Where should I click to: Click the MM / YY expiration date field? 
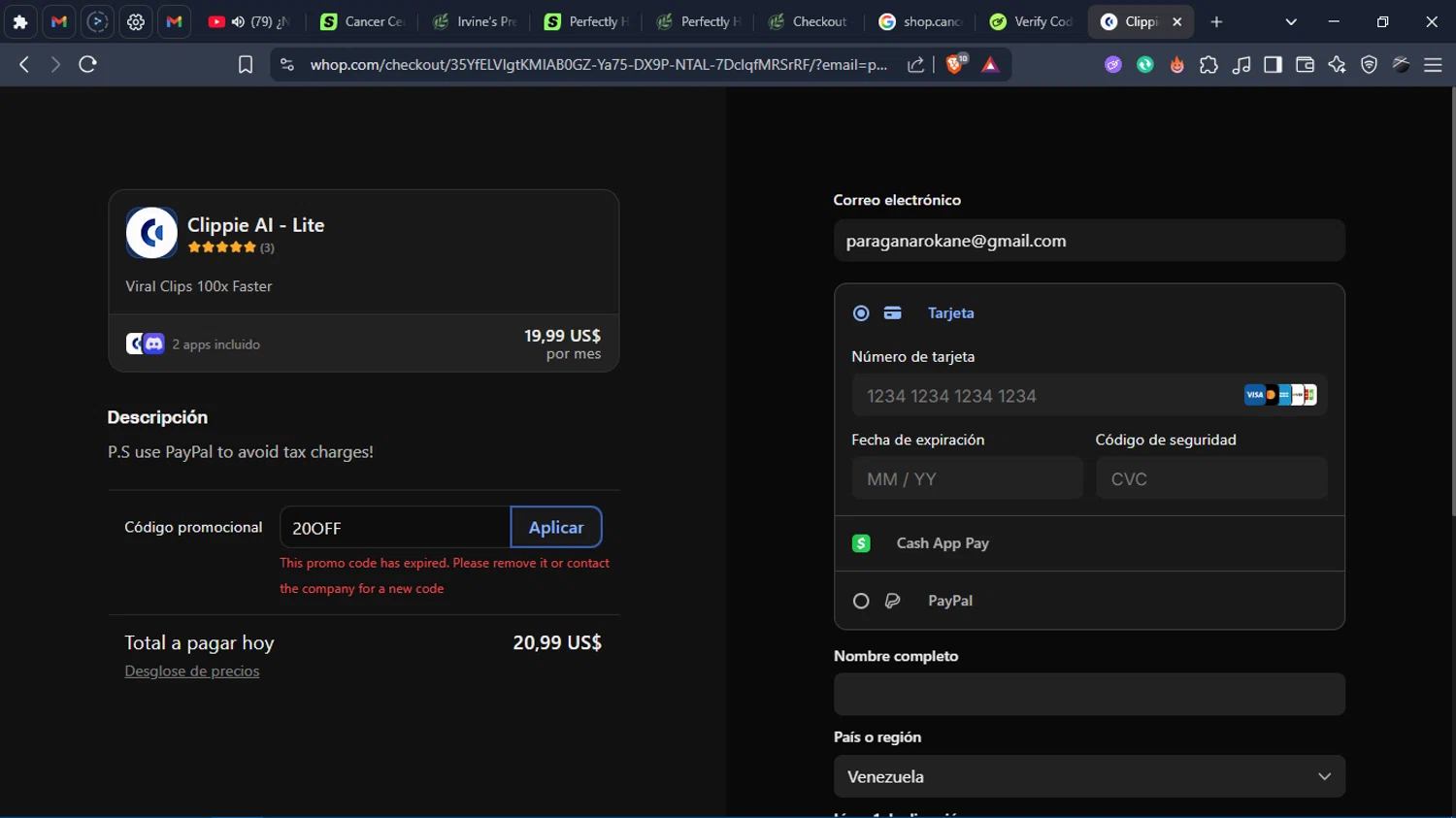967,478
